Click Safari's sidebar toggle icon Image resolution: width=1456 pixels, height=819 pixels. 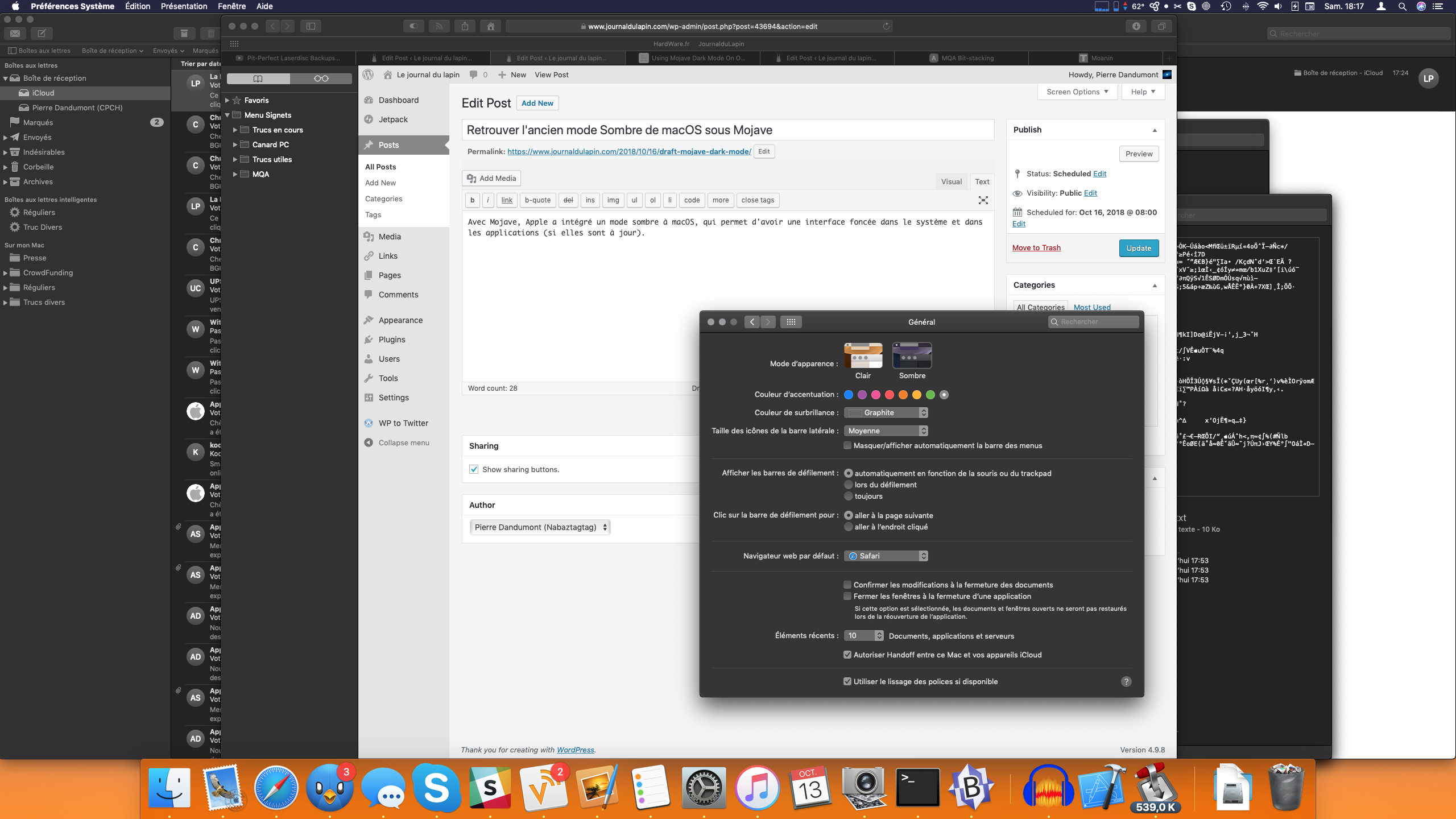(311, 26)
